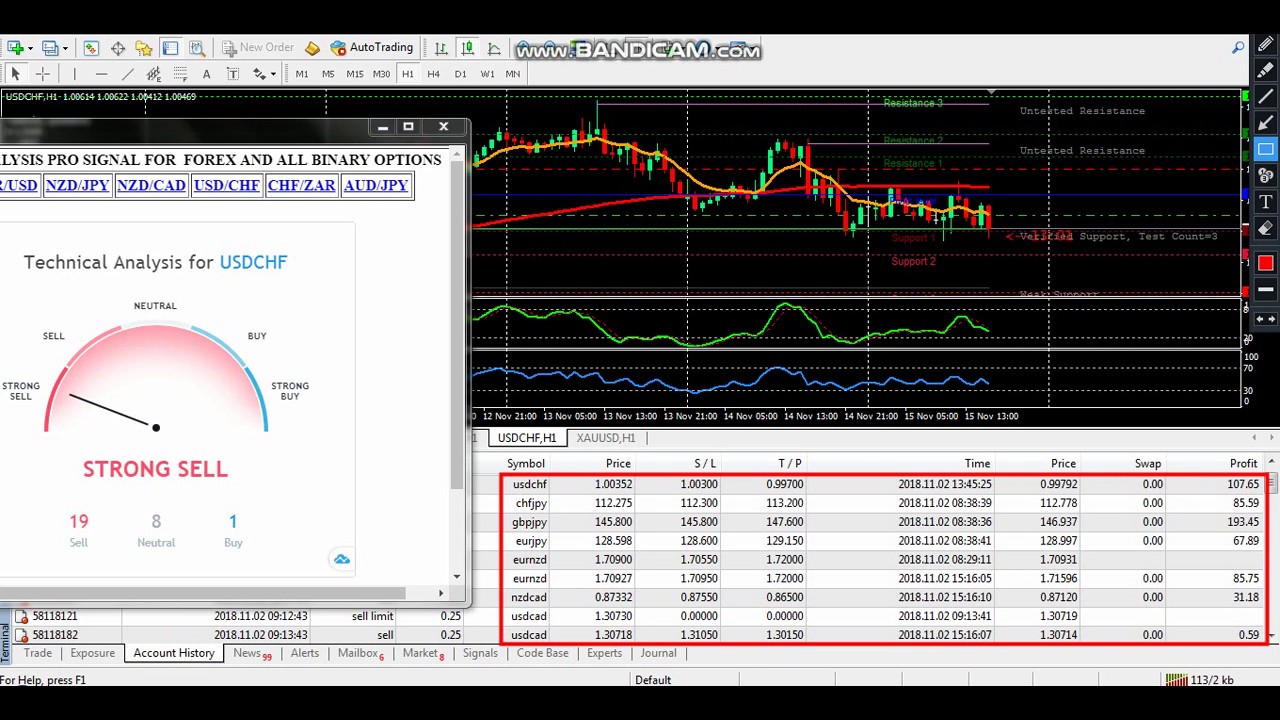Select Bandicam text 'T' tool
The image size is (1280, 720).
coord(1266,202)
